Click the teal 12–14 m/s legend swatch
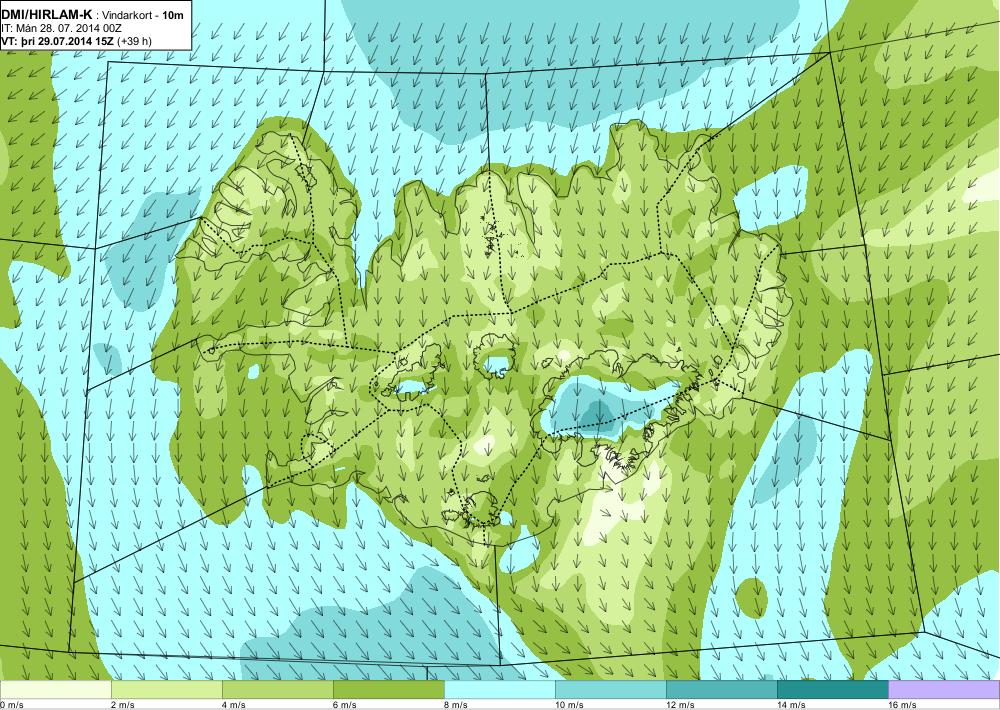The width and height of the screenshot is (1000, 710). click(722, 690)
